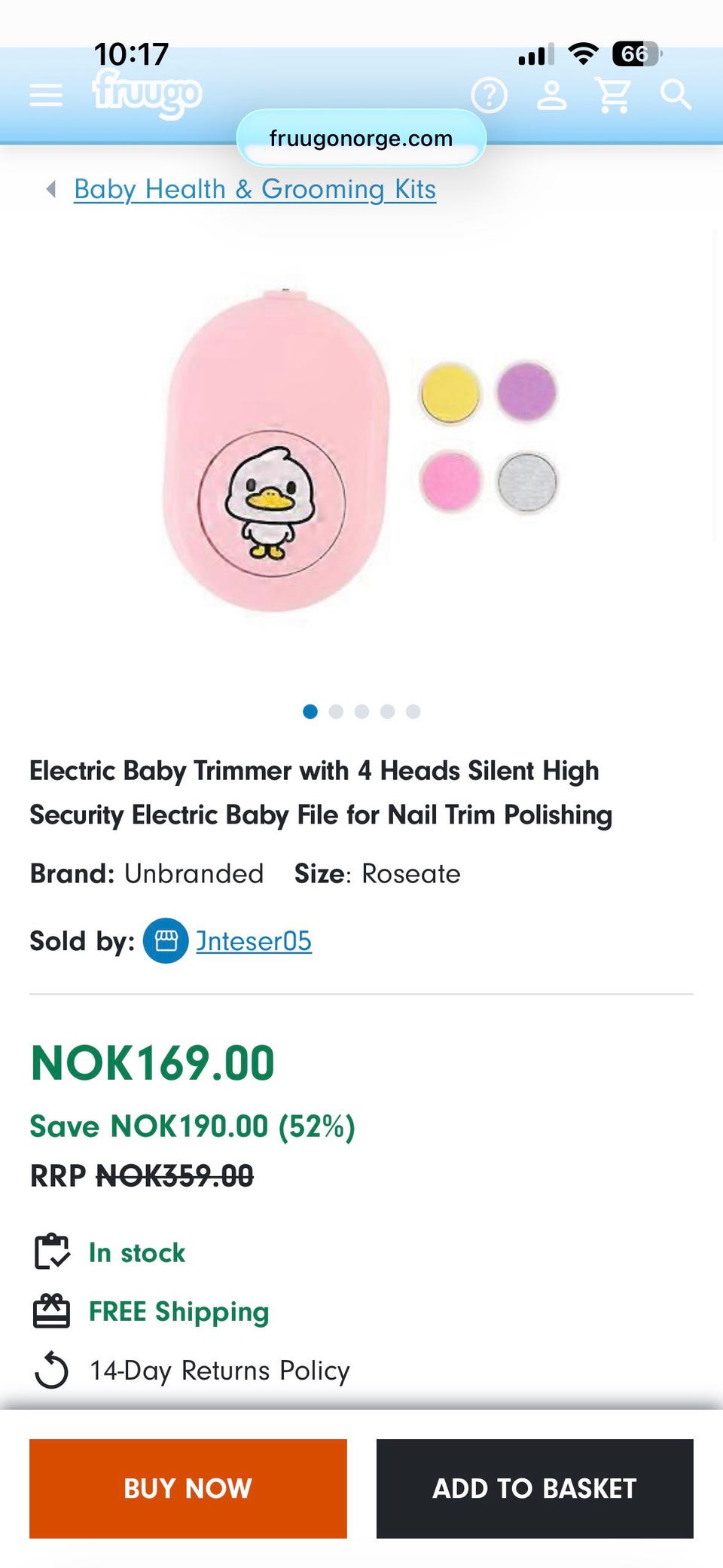Open the help question mark icon

[490, 96]
